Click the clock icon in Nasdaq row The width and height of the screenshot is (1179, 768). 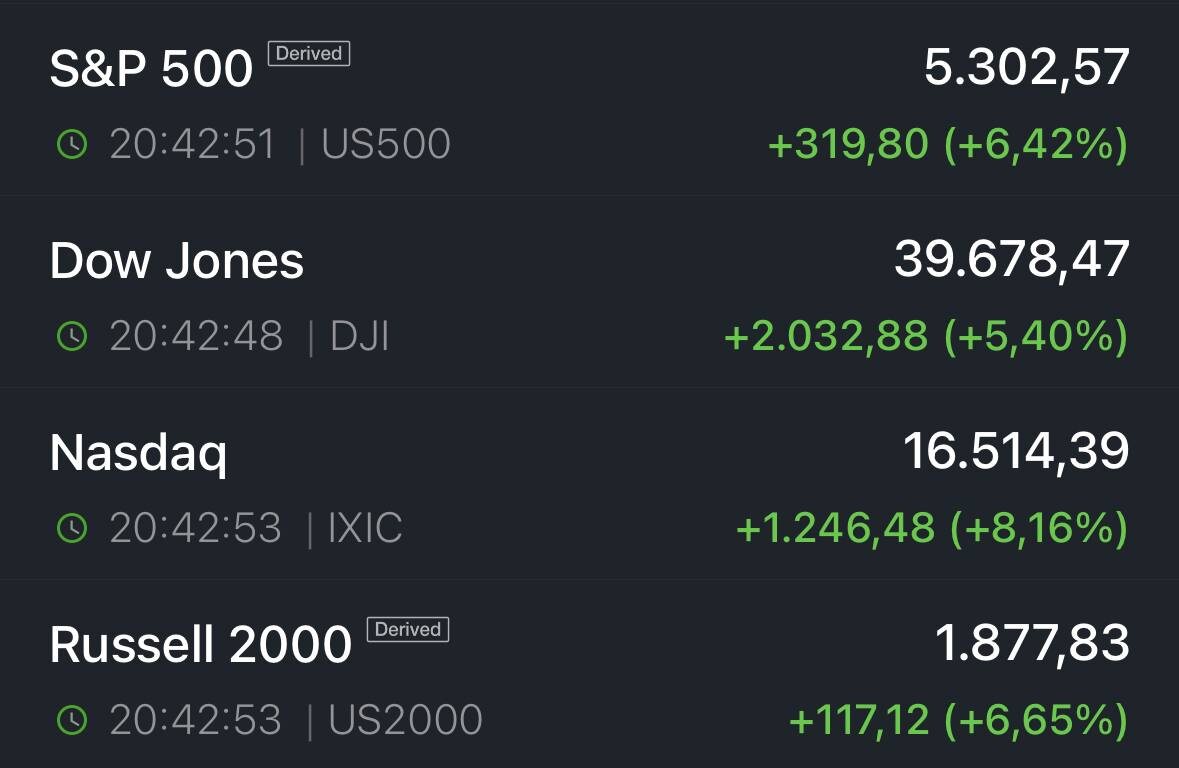[x=72, y=528]
